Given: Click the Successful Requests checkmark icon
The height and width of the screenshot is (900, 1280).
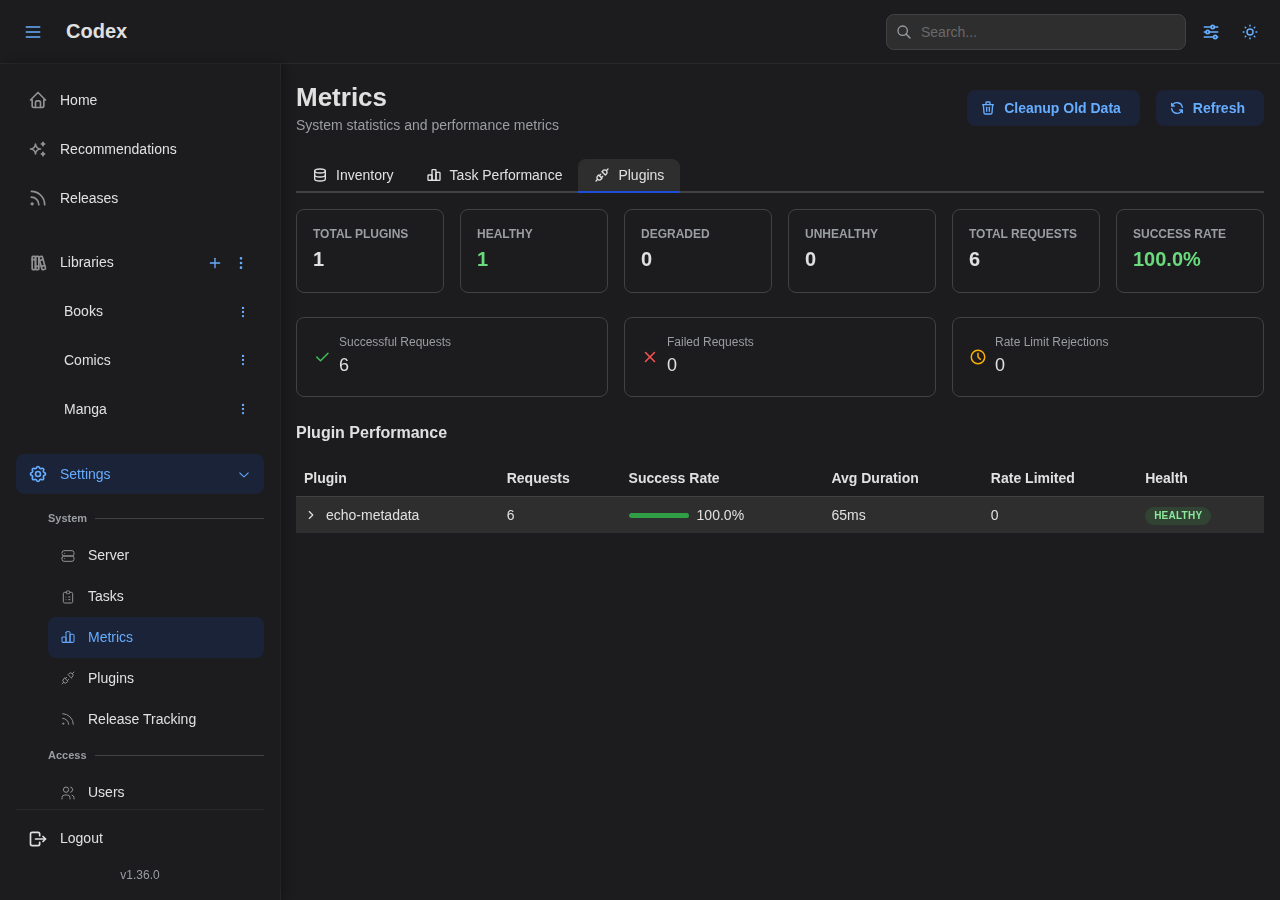Looking at the screenshot, I should click(x=322, y=357).
